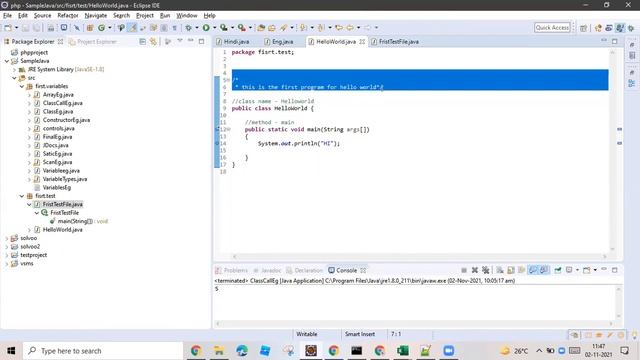Open Run button dropdown arrow
Screen dimensions: 640x360
[214, 28]
